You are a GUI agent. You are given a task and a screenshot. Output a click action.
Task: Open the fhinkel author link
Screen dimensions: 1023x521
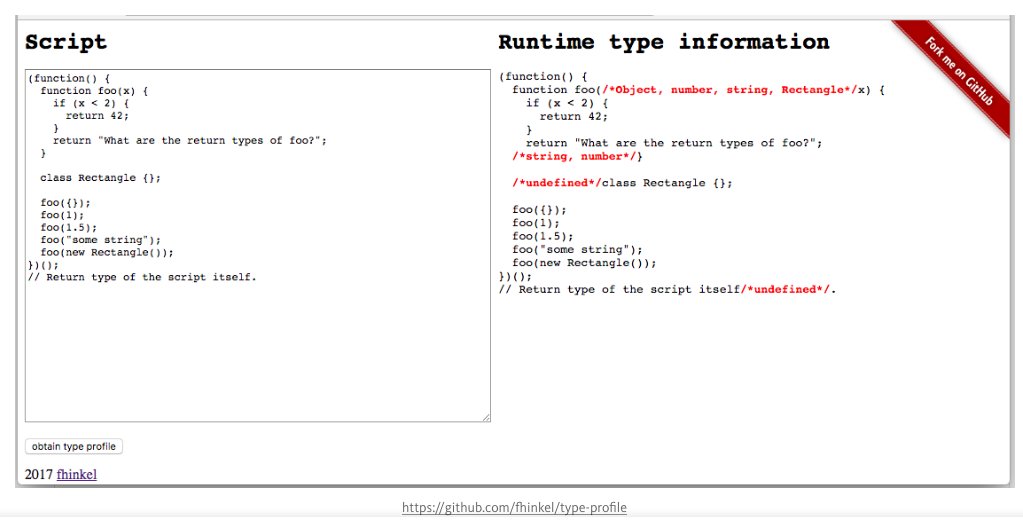76,474
